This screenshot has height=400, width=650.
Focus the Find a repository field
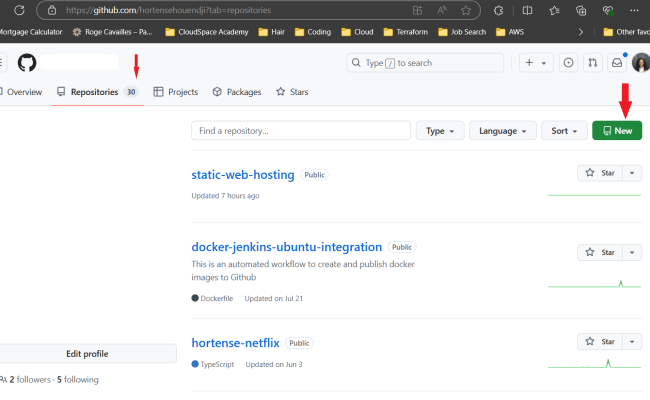click(x=301, y=131)
